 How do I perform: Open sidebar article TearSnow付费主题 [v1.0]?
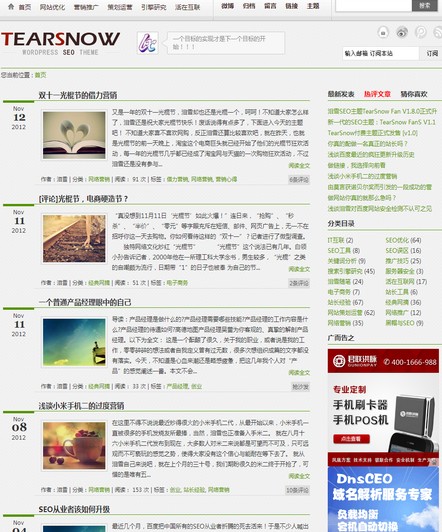click(x=373, y=133)
